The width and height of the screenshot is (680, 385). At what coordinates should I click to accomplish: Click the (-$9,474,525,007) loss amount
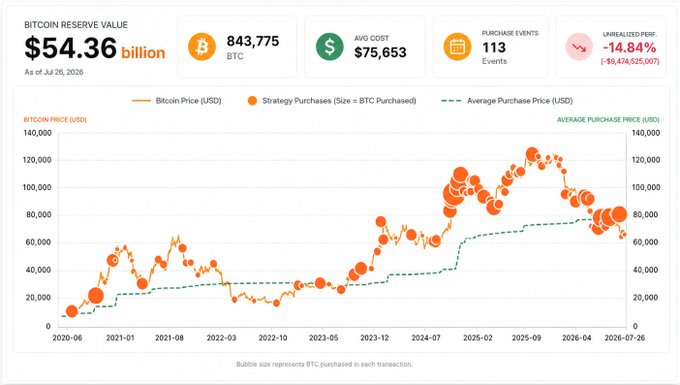[630, 62]
